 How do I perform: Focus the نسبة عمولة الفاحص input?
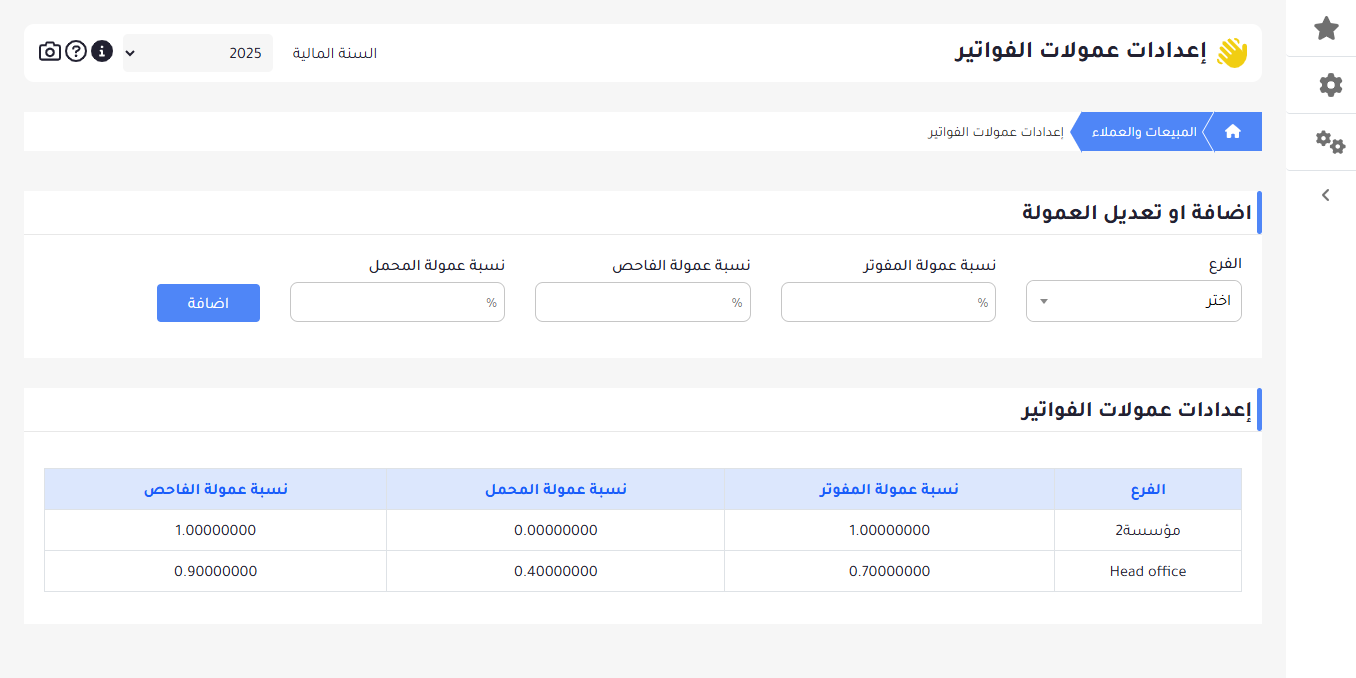(x=643, y=302)
